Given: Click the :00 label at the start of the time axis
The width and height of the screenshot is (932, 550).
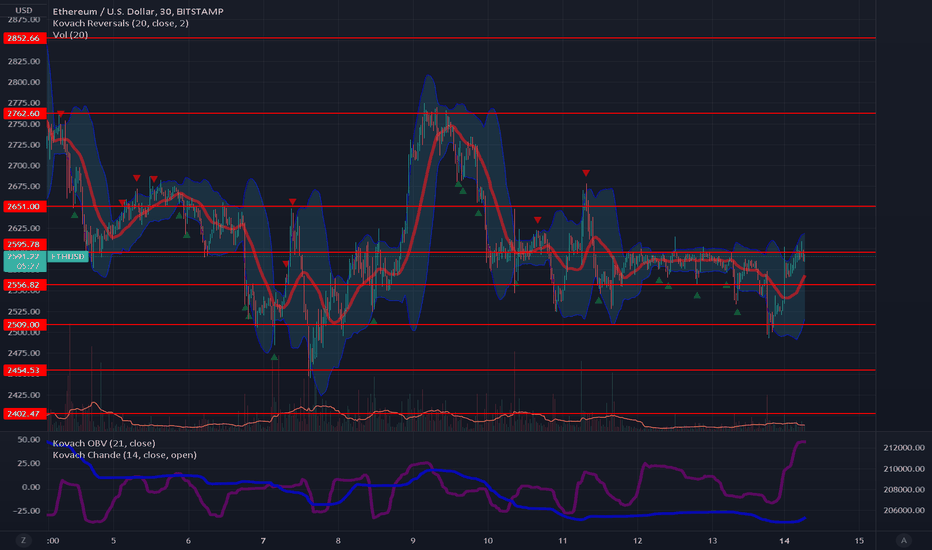Looking at the screenshot, I should [x=53, y=540].
